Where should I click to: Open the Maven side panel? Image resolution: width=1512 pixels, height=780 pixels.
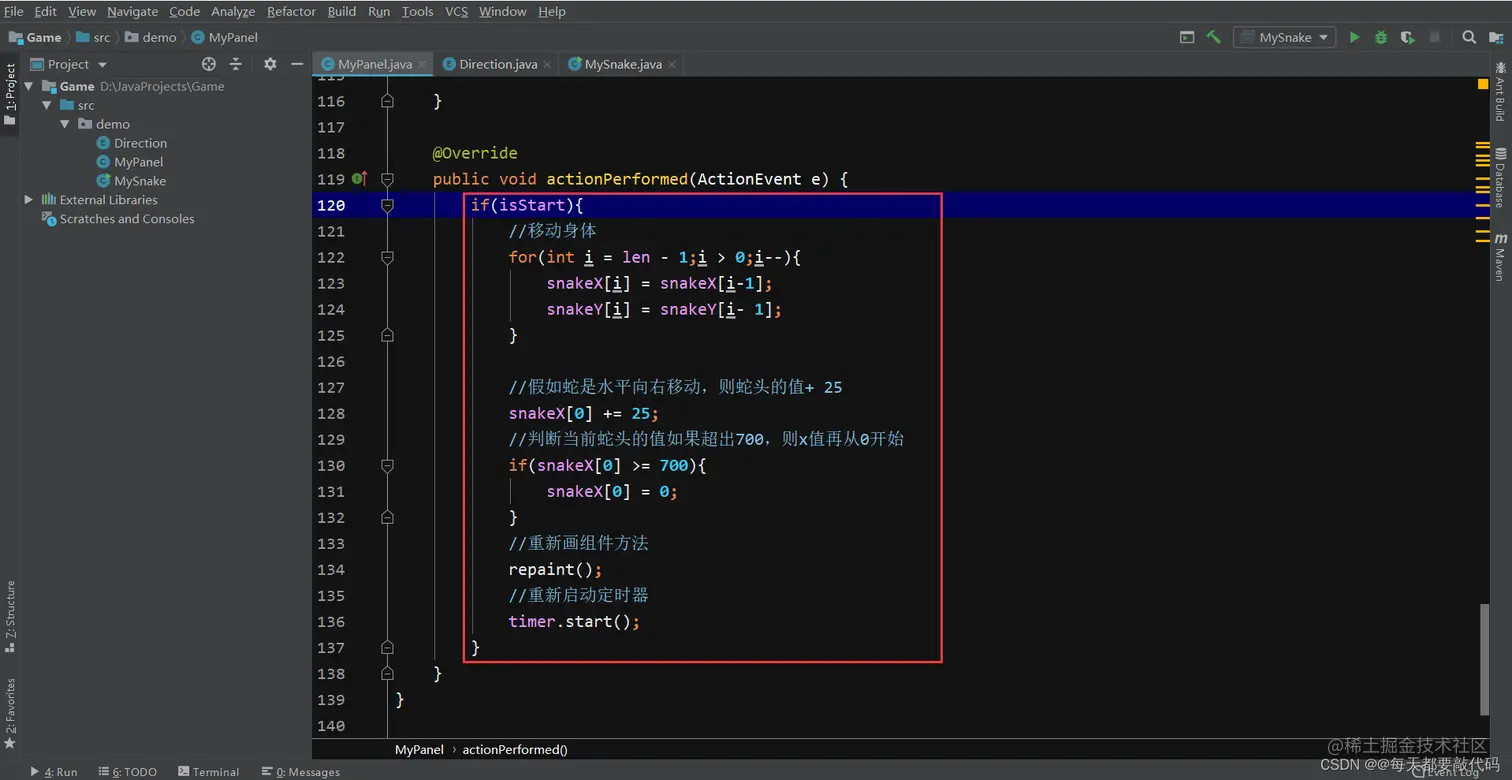(x=1500, y=258)
